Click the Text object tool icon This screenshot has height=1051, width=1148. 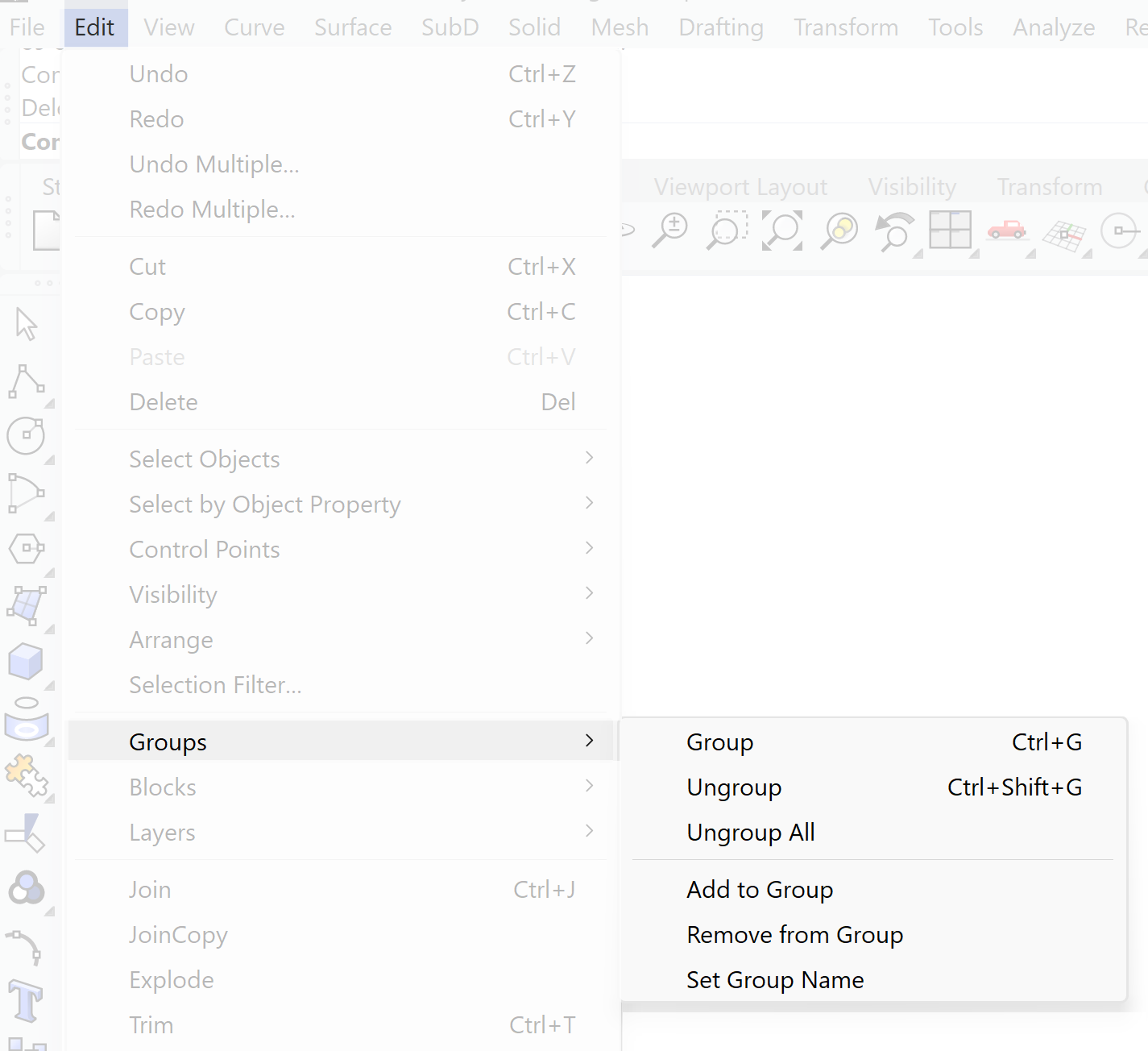(x=26, y=1001)
